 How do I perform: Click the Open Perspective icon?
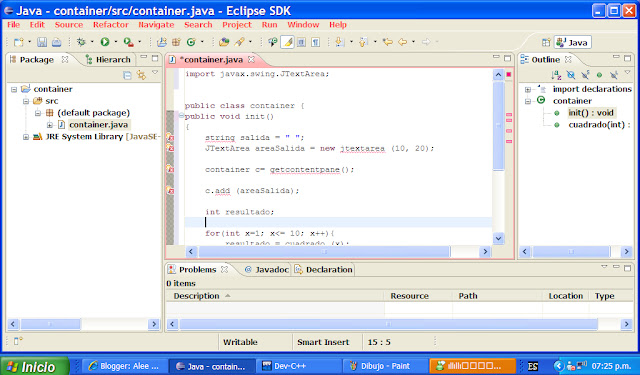coord(546,42)
